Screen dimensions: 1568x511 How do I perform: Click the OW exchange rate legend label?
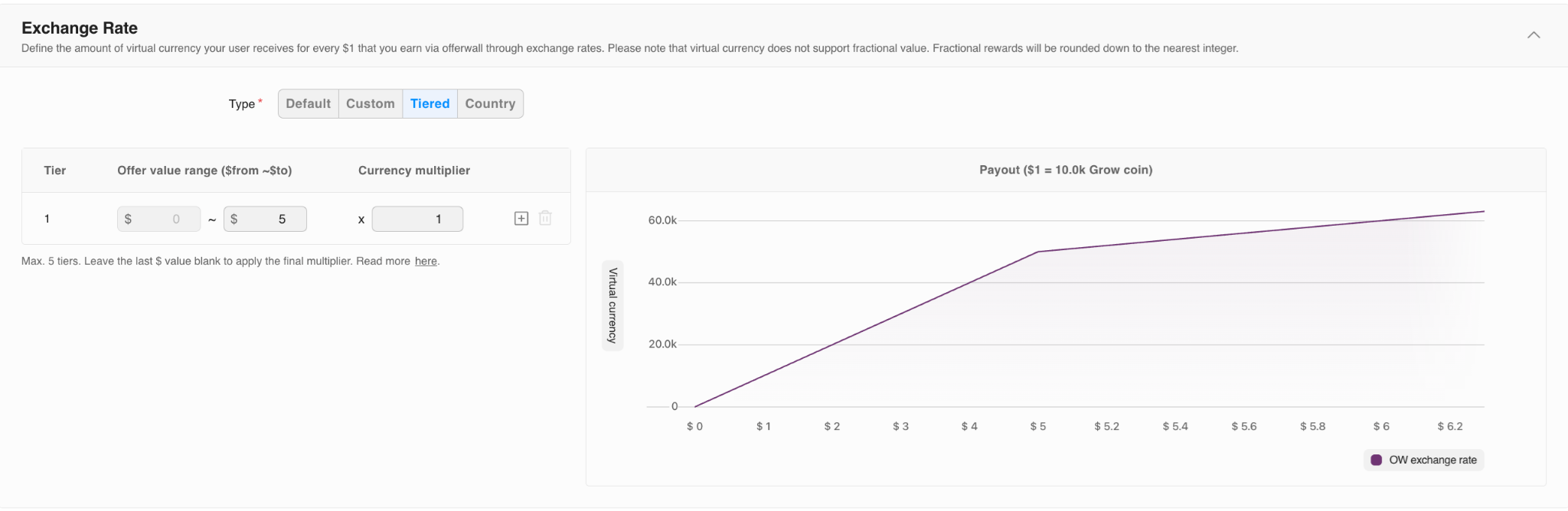[x=1432, y=461]
